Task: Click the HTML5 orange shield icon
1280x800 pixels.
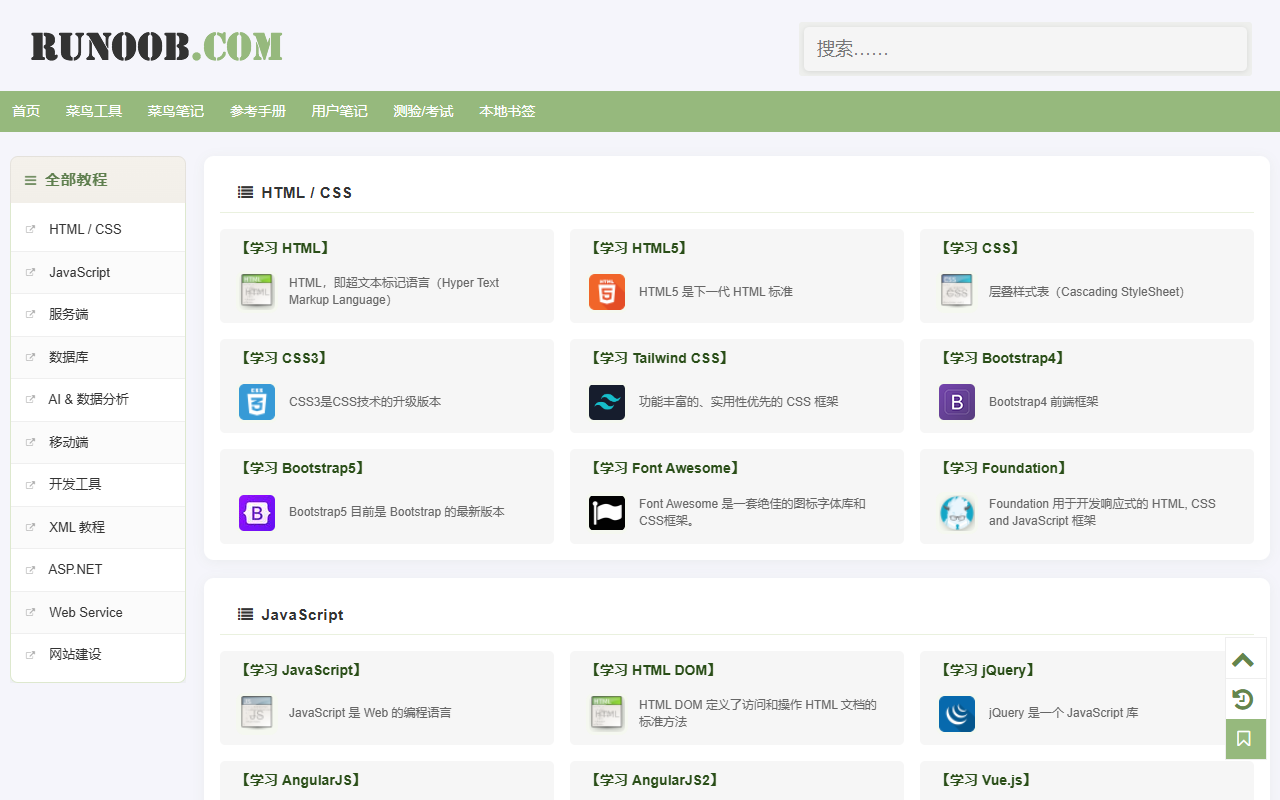Action: coord(606,292)
